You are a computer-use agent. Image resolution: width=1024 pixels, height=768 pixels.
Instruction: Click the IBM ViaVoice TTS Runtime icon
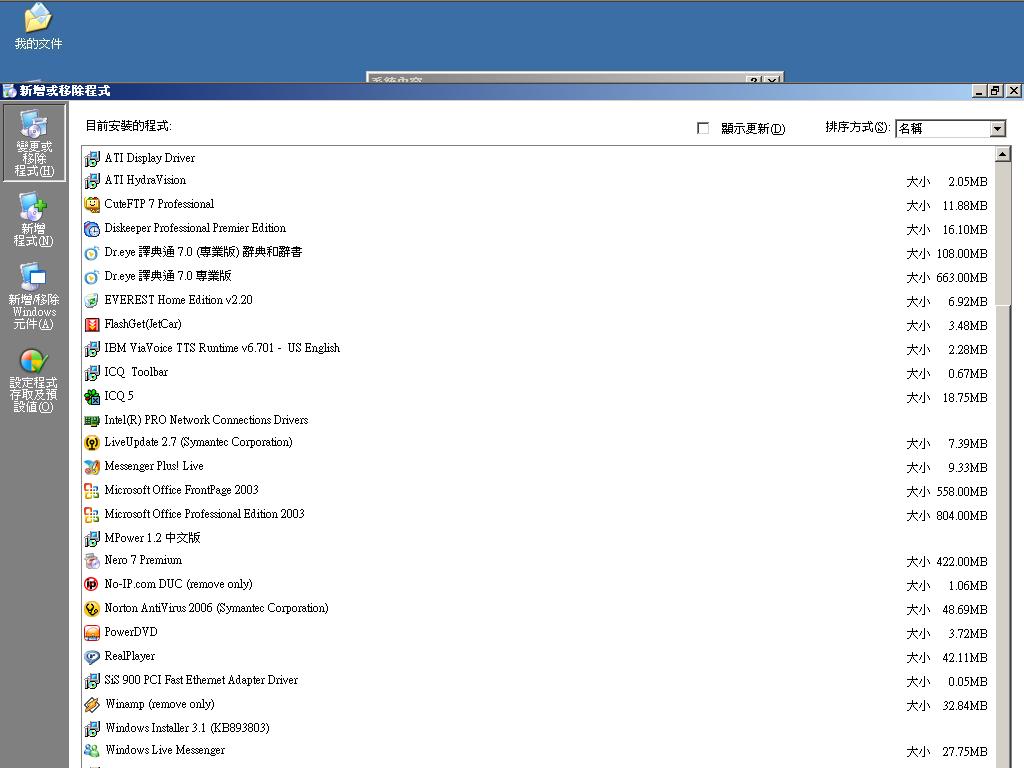point(92,349)
